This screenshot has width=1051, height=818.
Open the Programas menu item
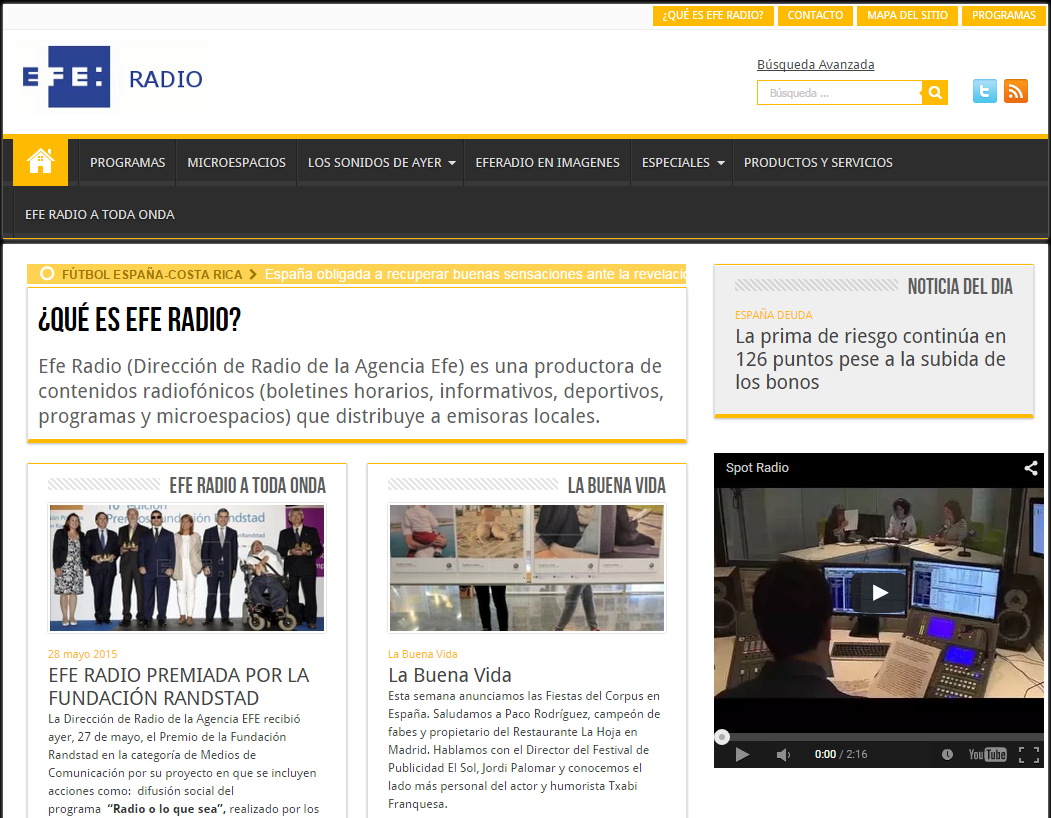127,162
